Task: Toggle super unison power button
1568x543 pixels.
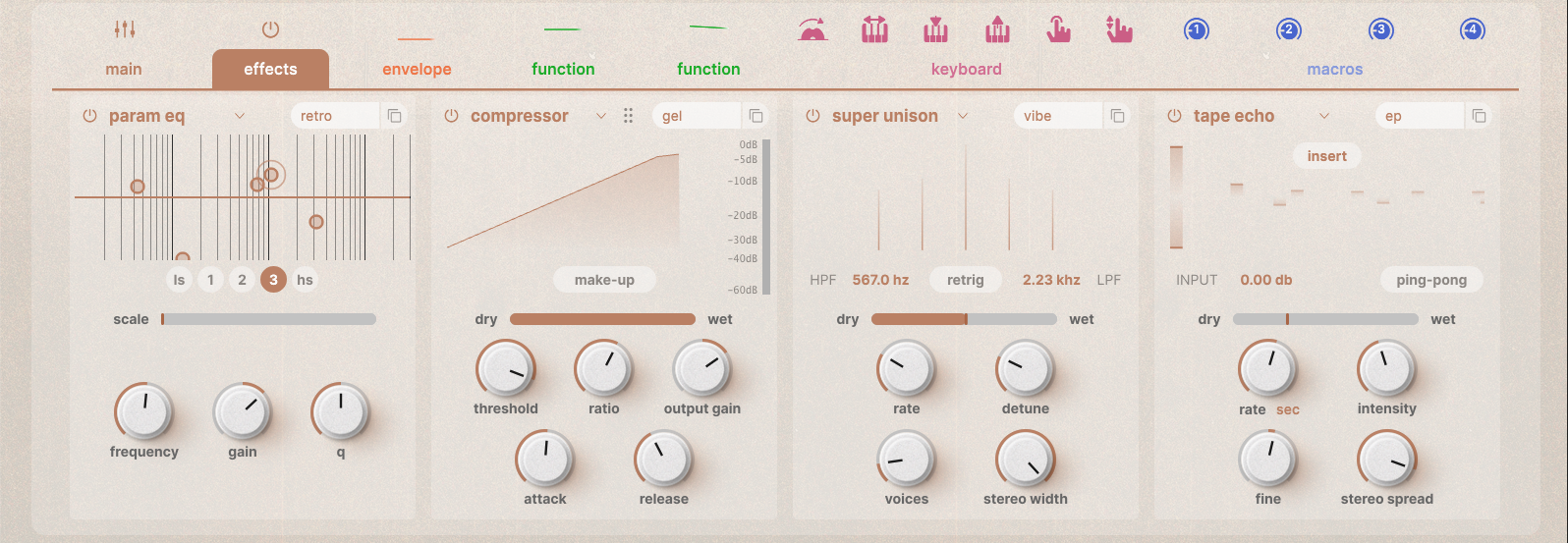Action: tap(812, 116)
